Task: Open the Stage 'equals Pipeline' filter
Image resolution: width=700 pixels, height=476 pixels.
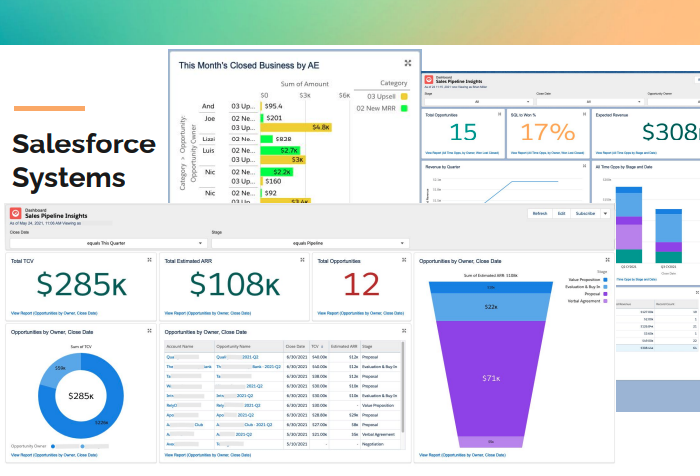Action: point(310,243)
